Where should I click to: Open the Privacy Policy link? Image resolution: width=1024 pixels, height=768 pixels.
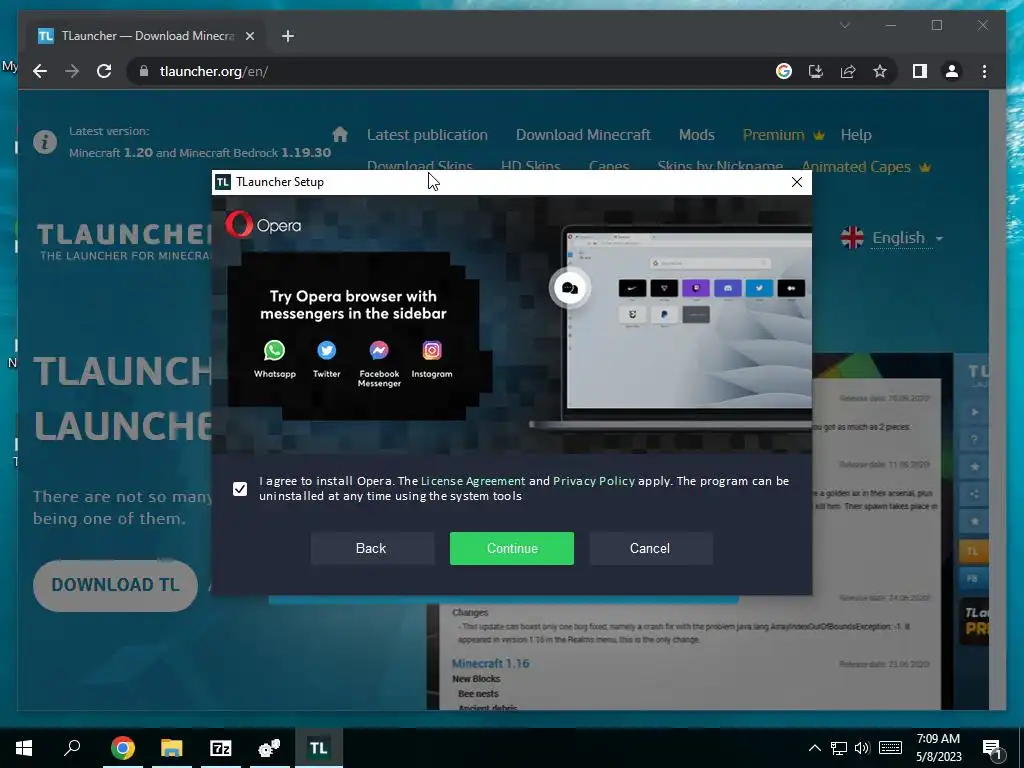(594, 481)
